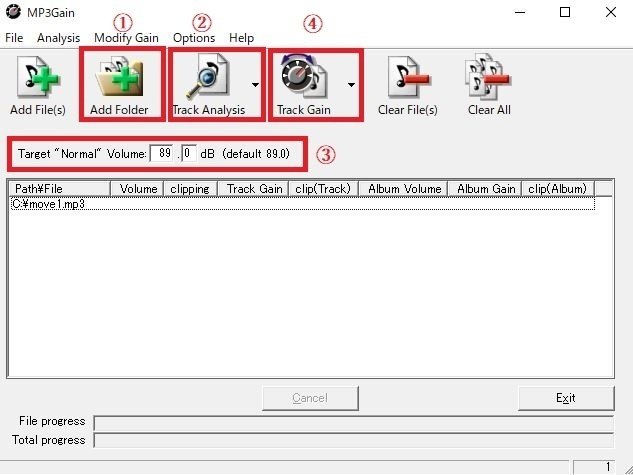
Task: Click the Album Gain column header
Action: coord(485,188)
